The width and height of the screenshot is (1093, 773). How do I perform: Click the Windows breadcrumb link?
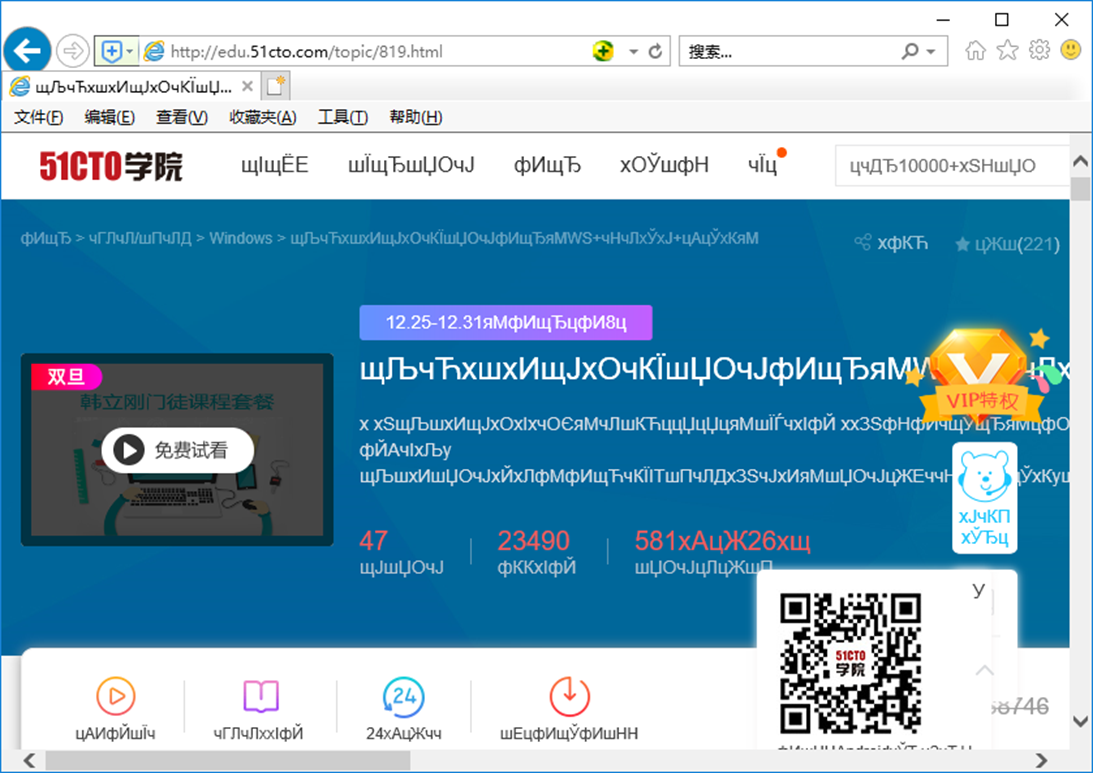pyautogui.click(x=240, y=238)
